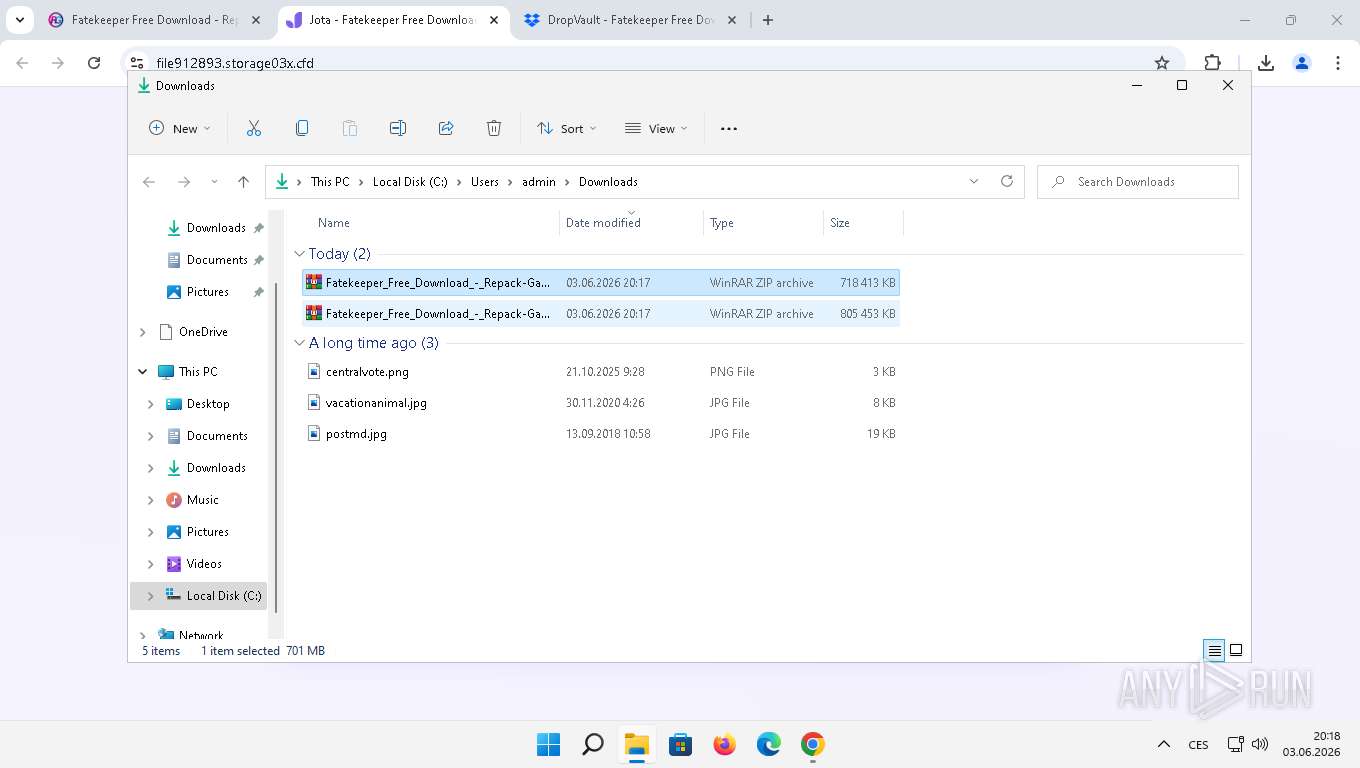Open Chrome downloads icon

click(x=1266, y=63)
